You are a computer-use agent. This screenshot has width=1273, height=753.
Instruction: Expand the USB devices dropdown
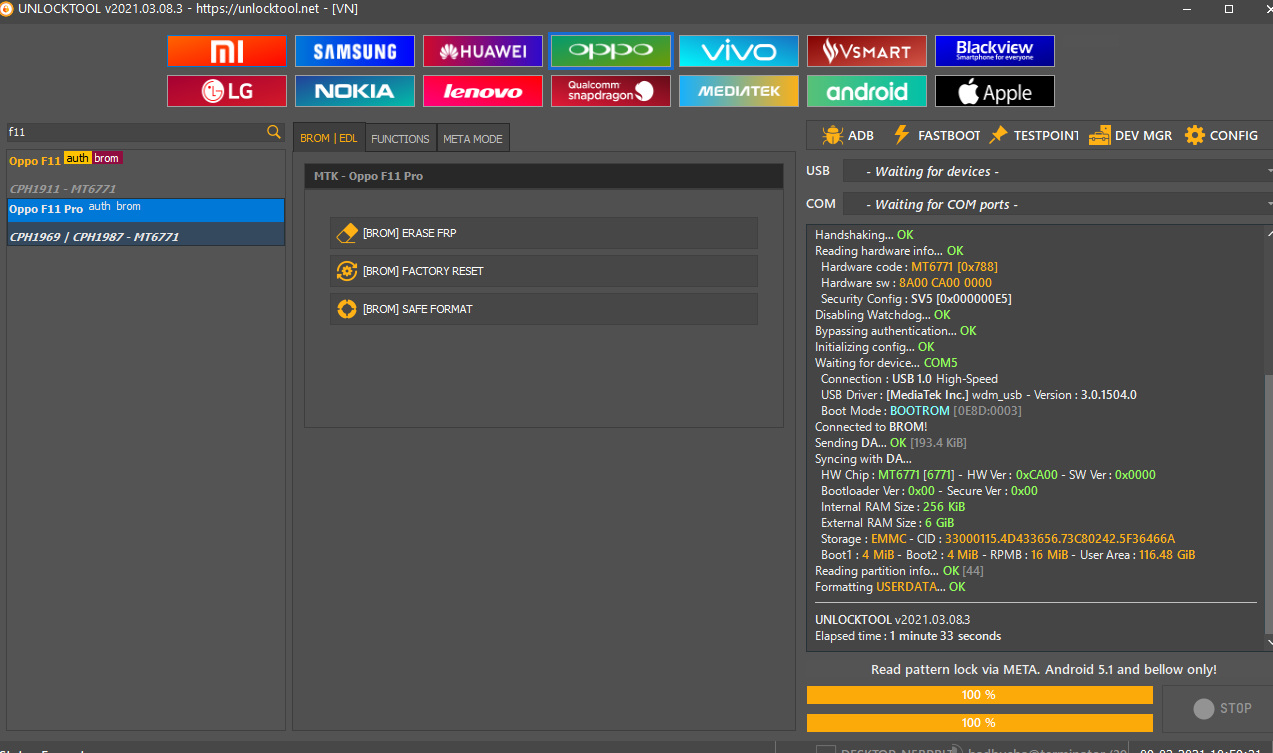[x=1058, y=171]
